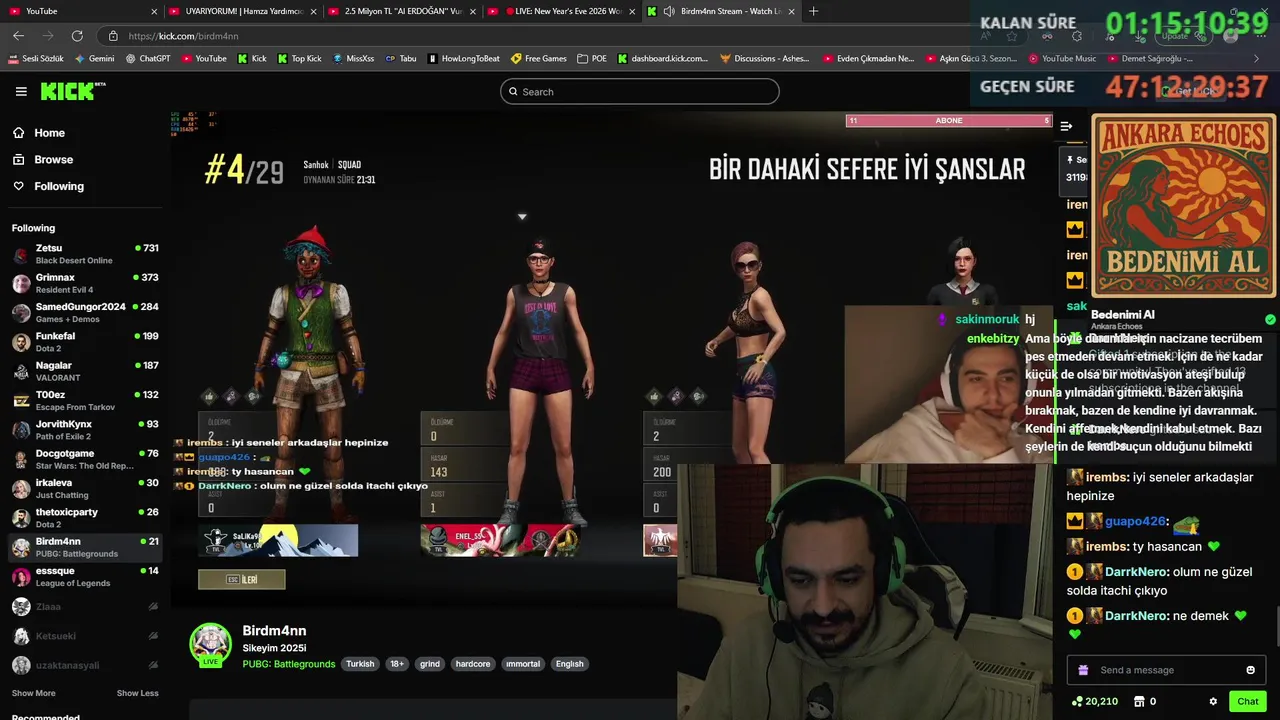Expand following list with Show More
1280x720 pixels.
(x=33, y=693)
